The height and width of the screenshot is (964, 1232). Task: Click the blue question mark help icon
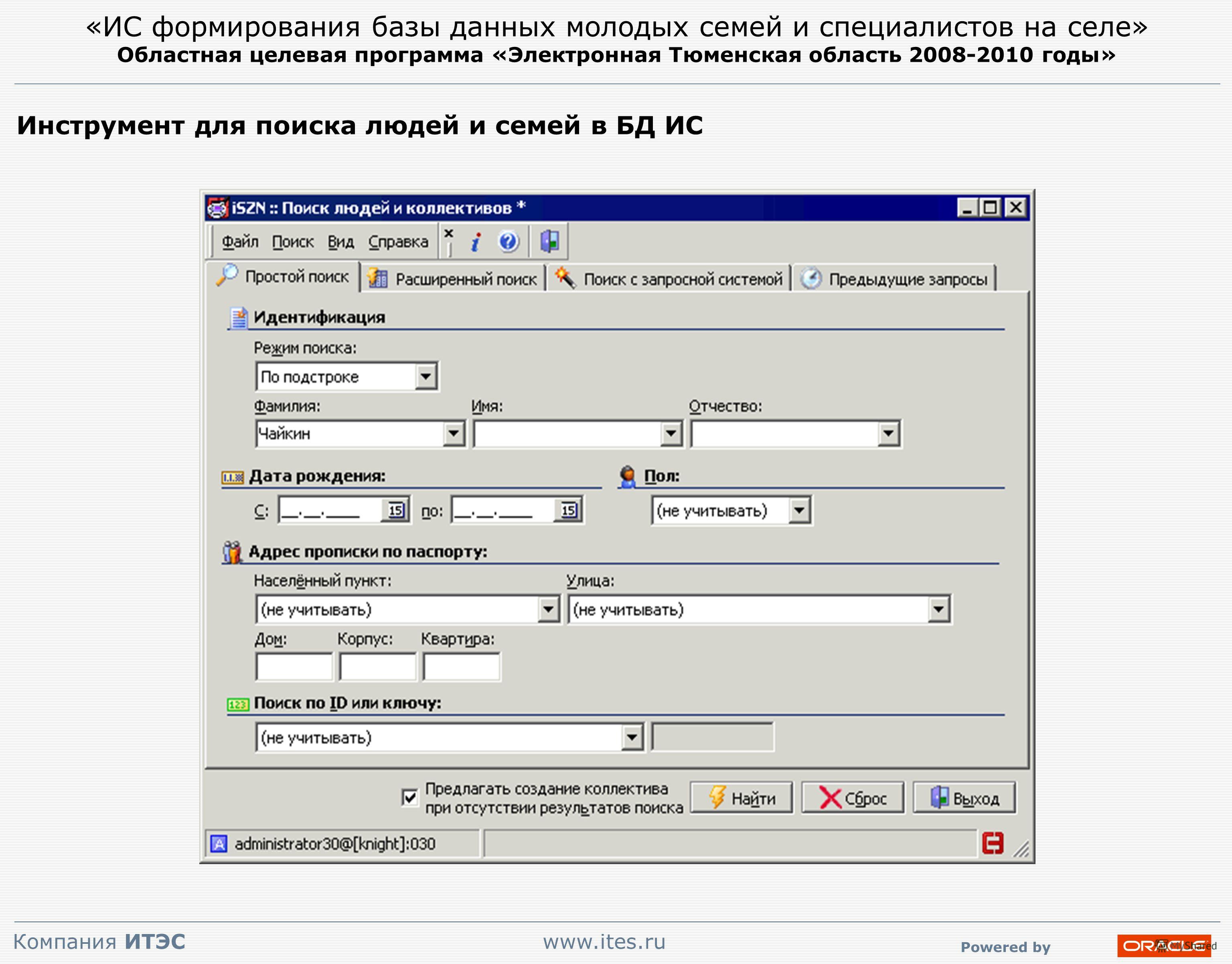point(508,242)
